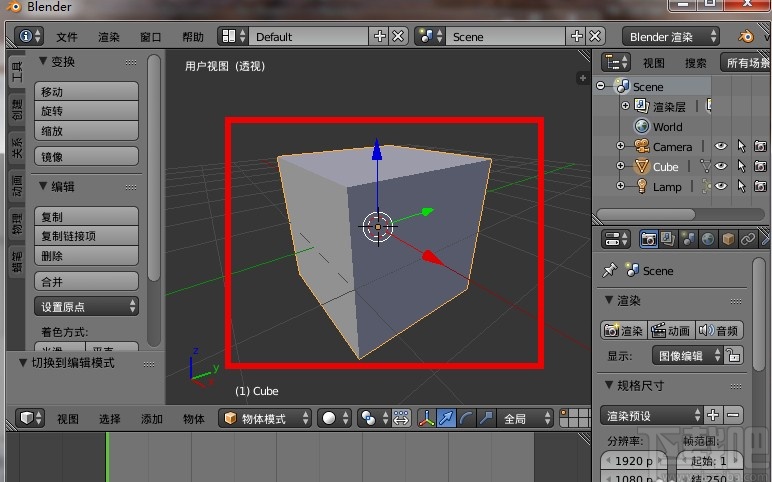
Task: Open the 3D view 添加 menu
Action: point(152,419)
